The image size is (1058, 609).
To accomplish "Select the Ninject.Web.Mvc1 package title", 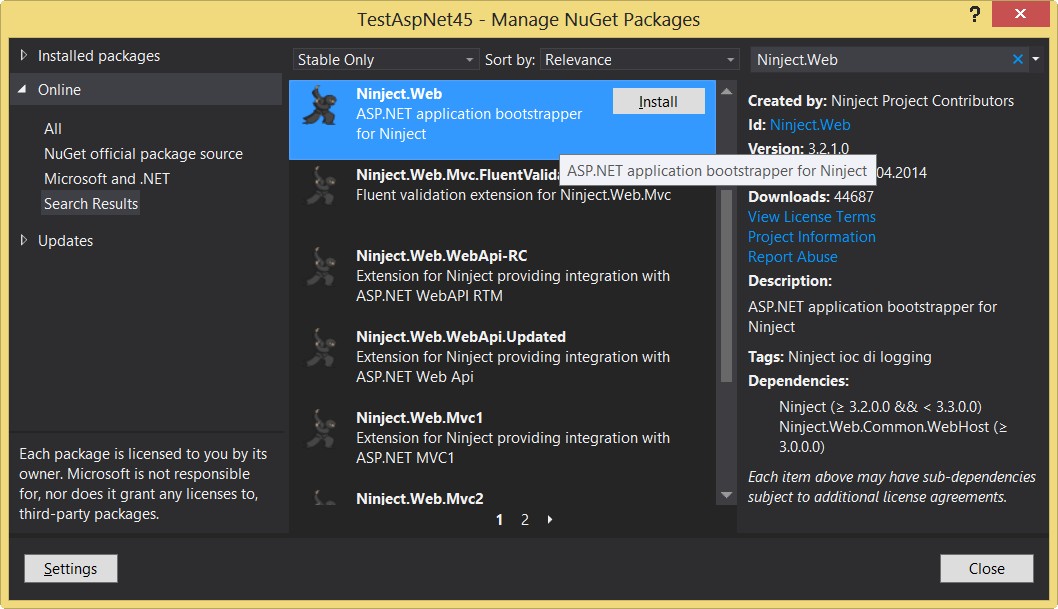I will (419, 417).
